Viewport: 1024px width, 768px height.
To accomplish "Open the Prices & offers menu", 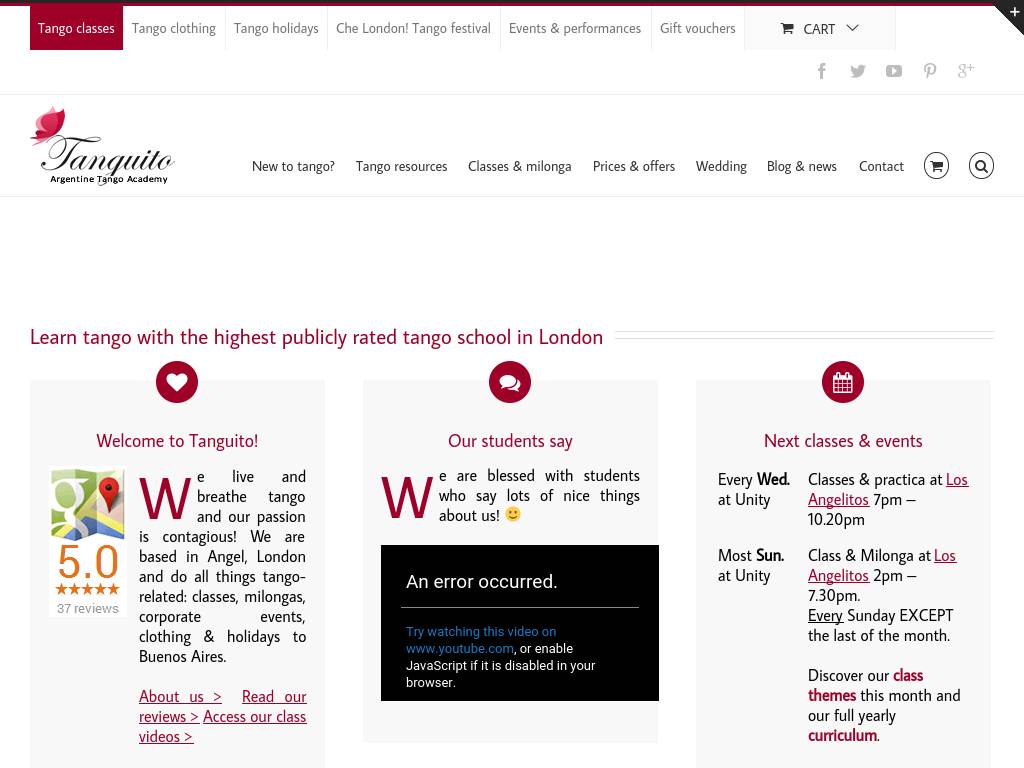I will (x=633, y=166).
